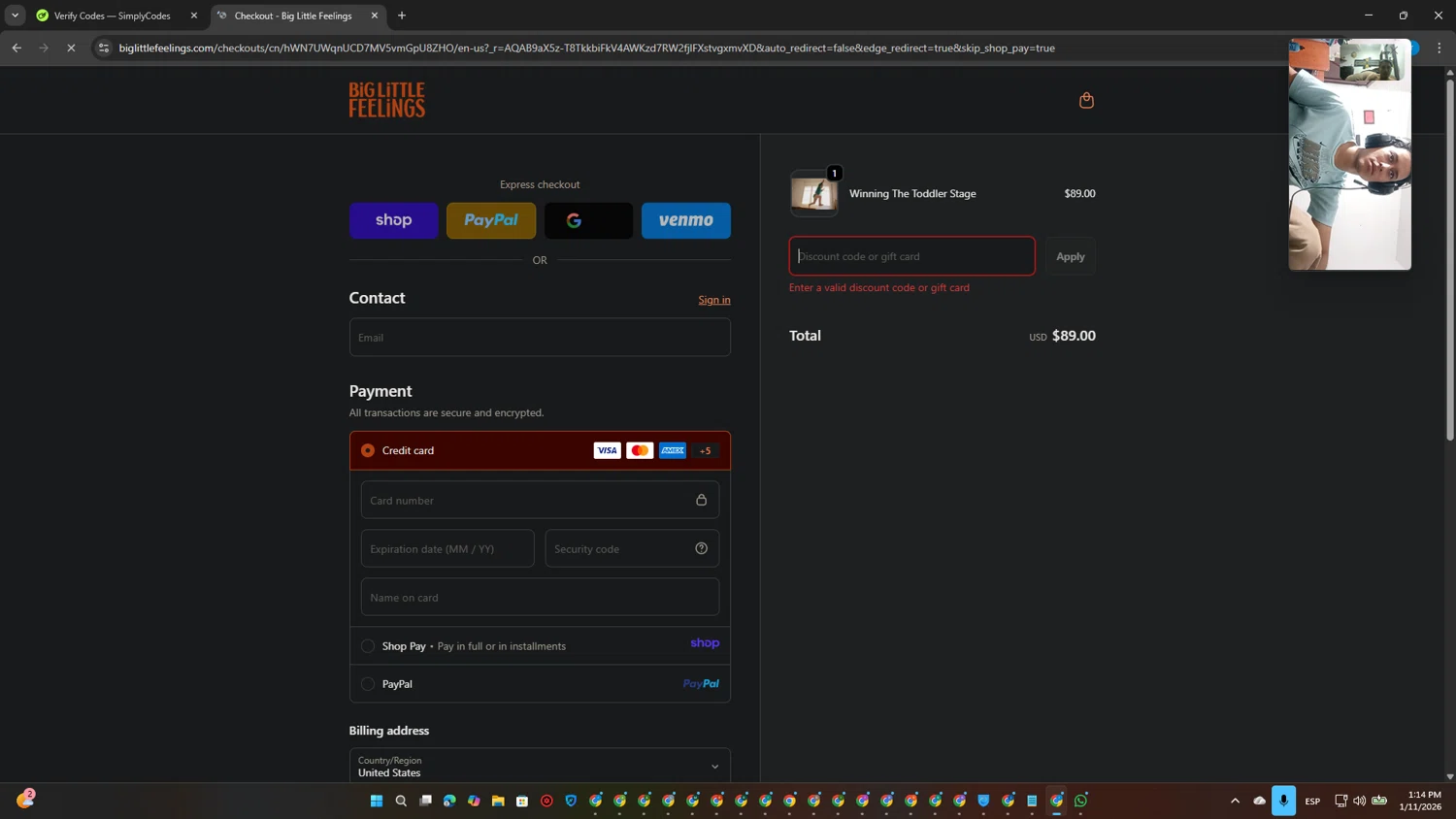Viewport: 1456px width, 819px height.
Task: Open Windows taskbar Search
Action: (x=401, y=801)
